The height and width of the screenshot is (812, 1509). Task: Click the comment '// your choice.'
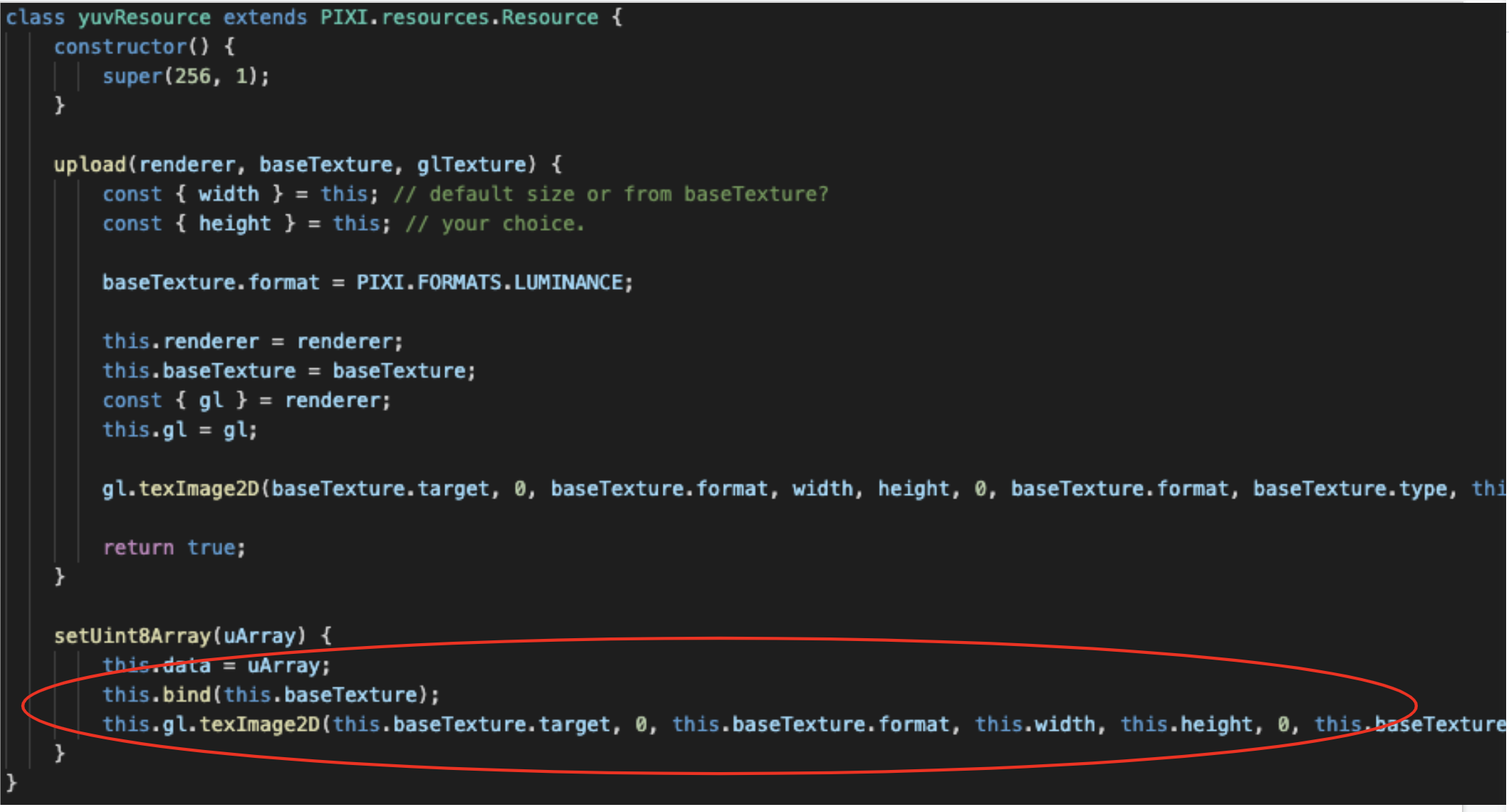495,224
